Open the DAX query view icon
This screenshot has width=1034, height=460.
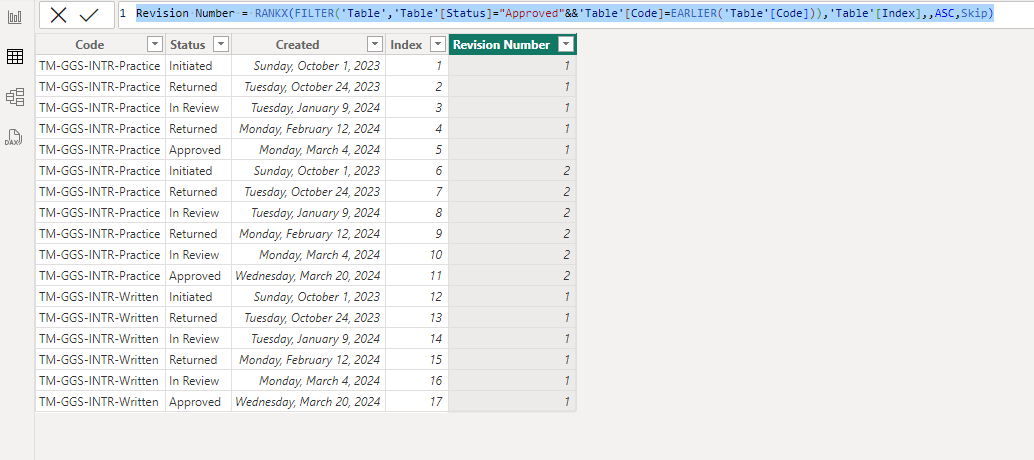click(15, 138)
